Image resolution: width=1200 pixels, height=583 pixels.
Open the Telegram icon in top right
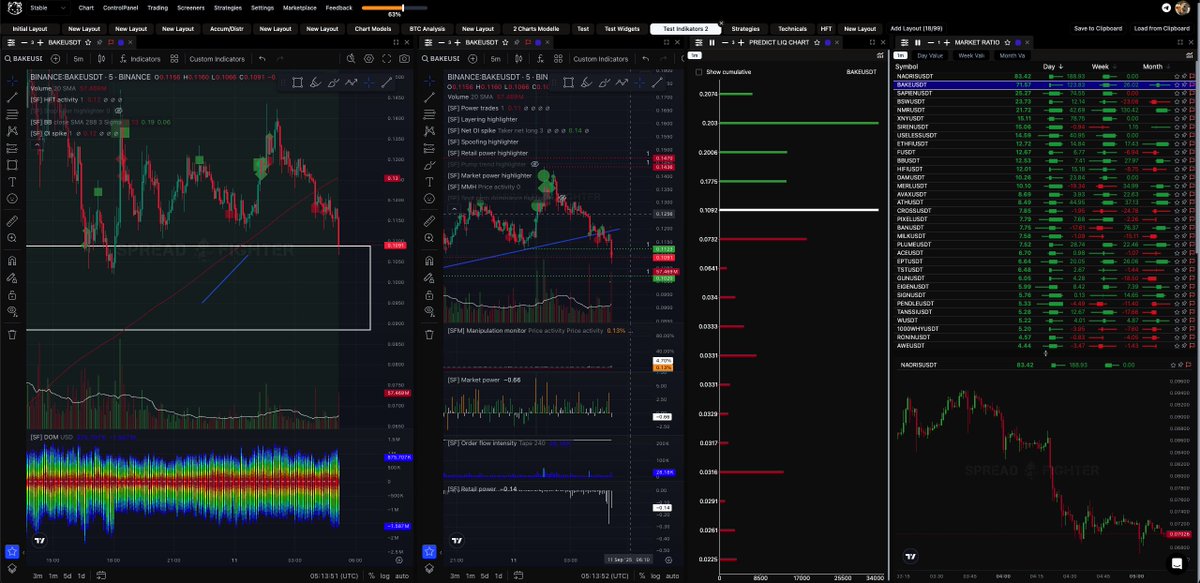[x=1168, y=7]
